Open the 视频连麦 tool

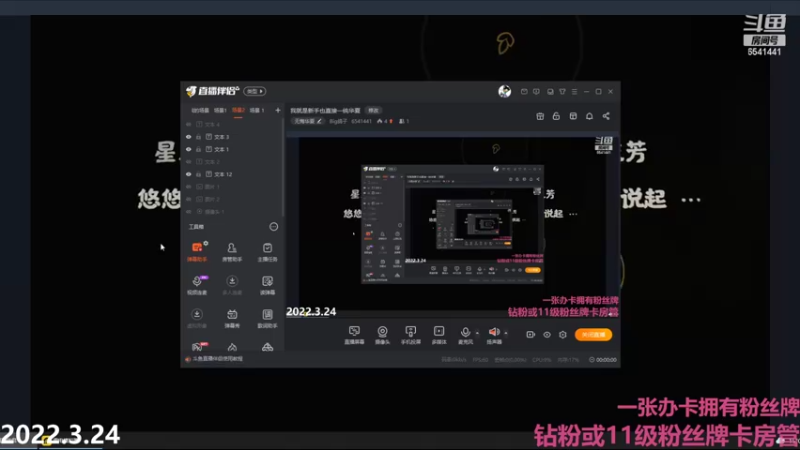[197, 285]
